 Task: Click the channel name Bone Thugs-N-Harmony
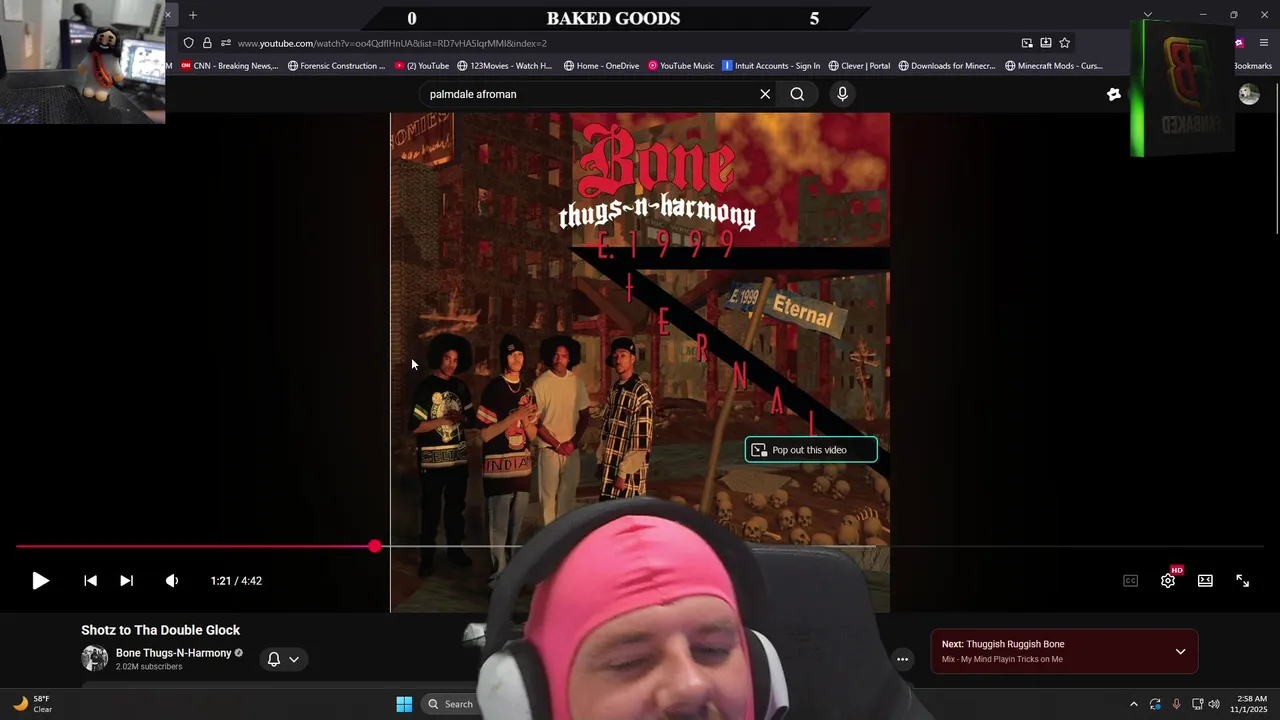(x=173, y=653)
